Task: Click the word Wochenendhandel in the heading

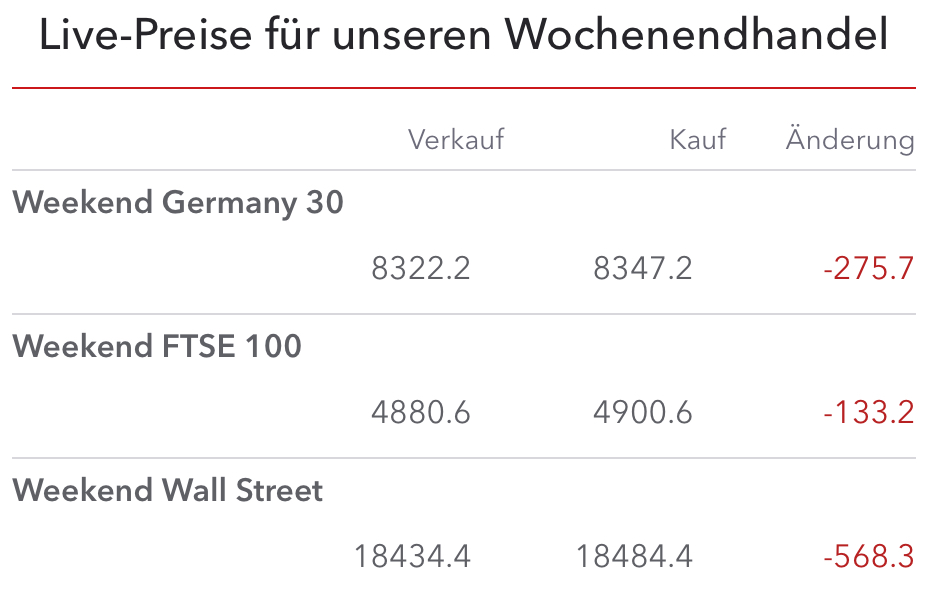Action: tap(696, 36)
